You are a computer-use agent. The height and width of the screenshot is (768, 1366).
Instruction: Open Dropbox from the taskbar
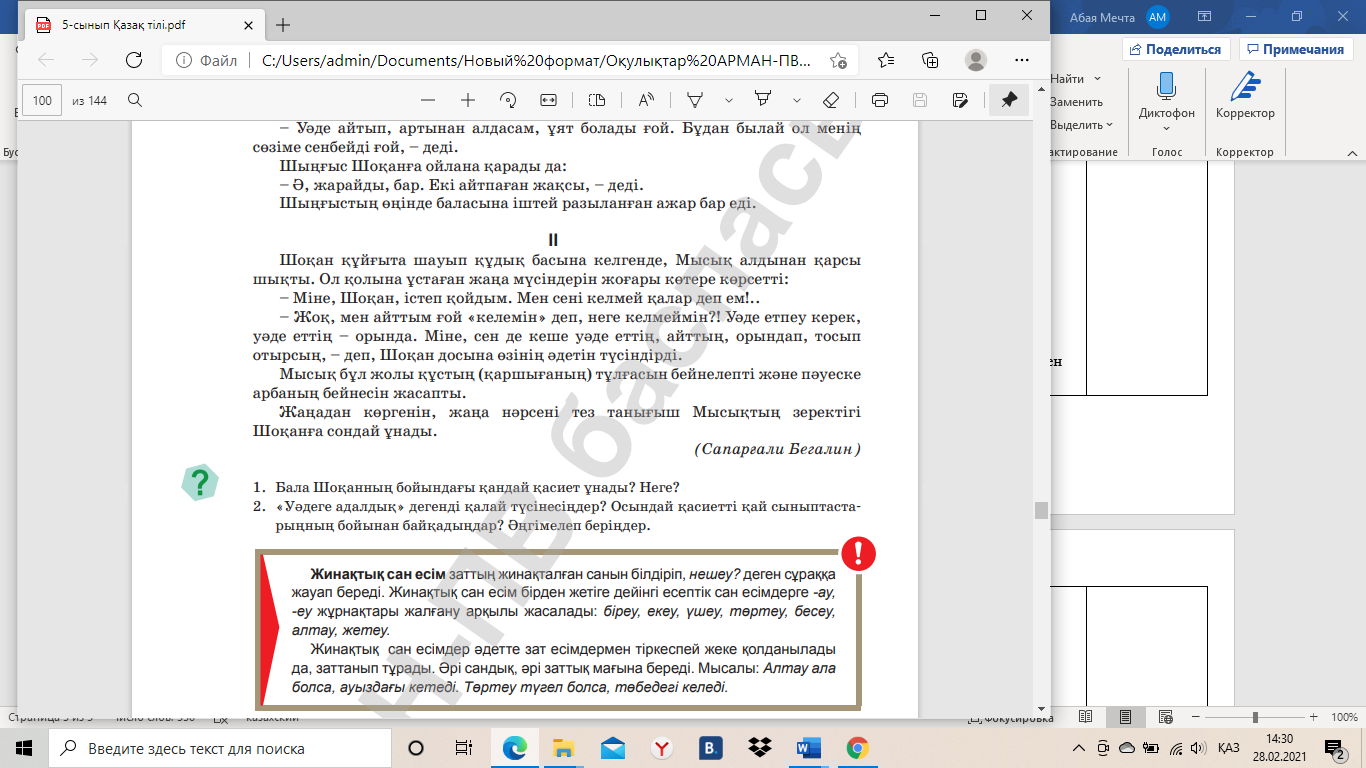[x=759, y=748]
